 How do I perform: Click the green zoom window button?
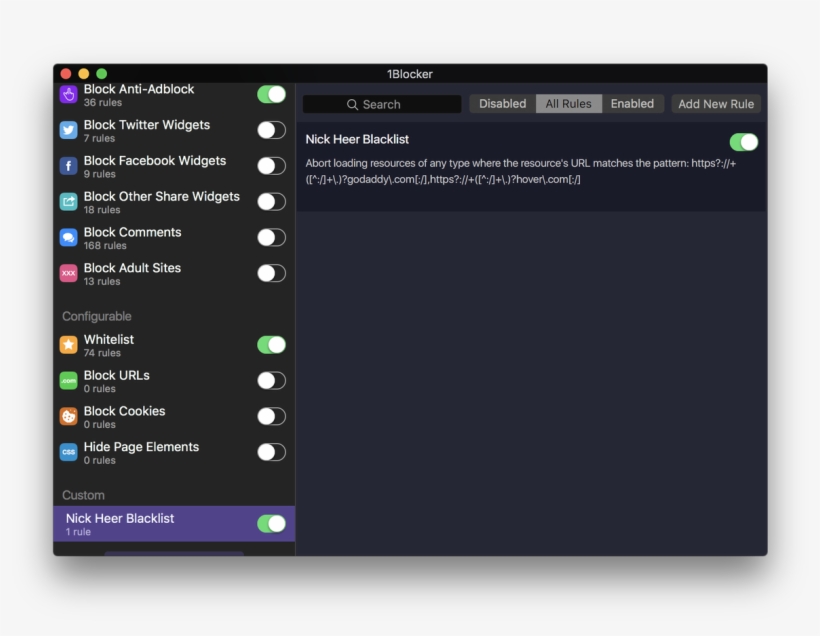tap(101, 74)
